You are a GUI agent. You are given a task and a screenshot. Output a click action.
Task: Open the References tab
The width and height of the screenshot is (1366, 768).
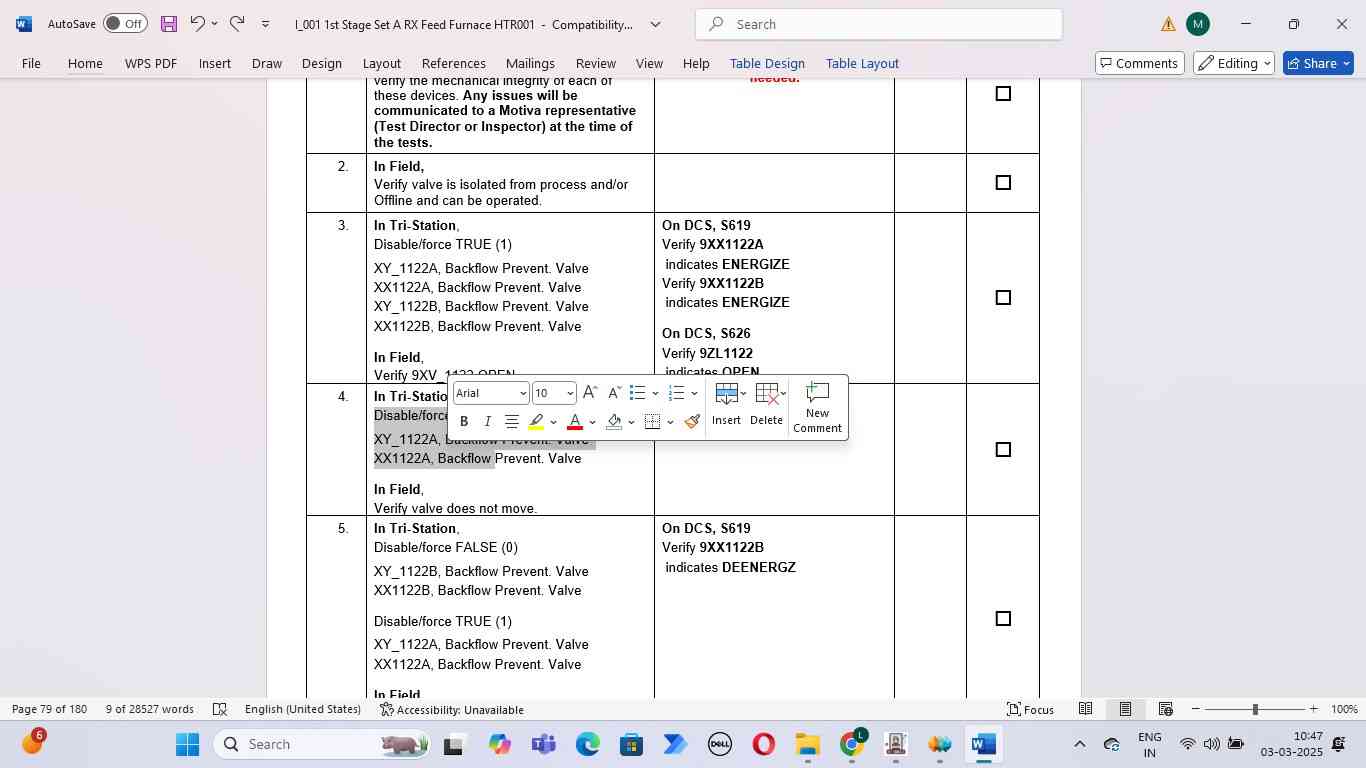tap(453, 63)
